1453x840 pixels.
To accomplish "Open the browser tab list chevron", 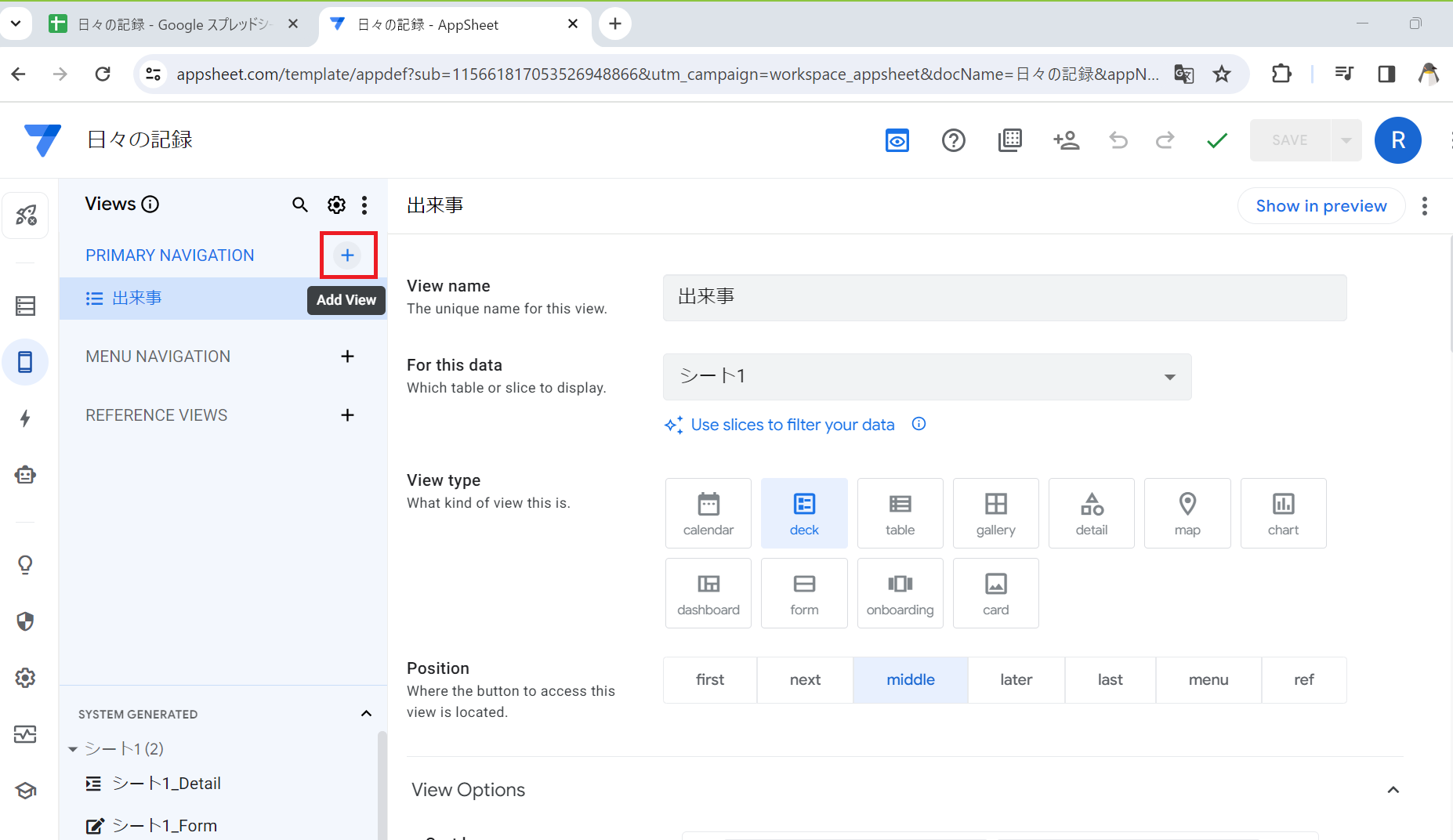I will [16, 24].
